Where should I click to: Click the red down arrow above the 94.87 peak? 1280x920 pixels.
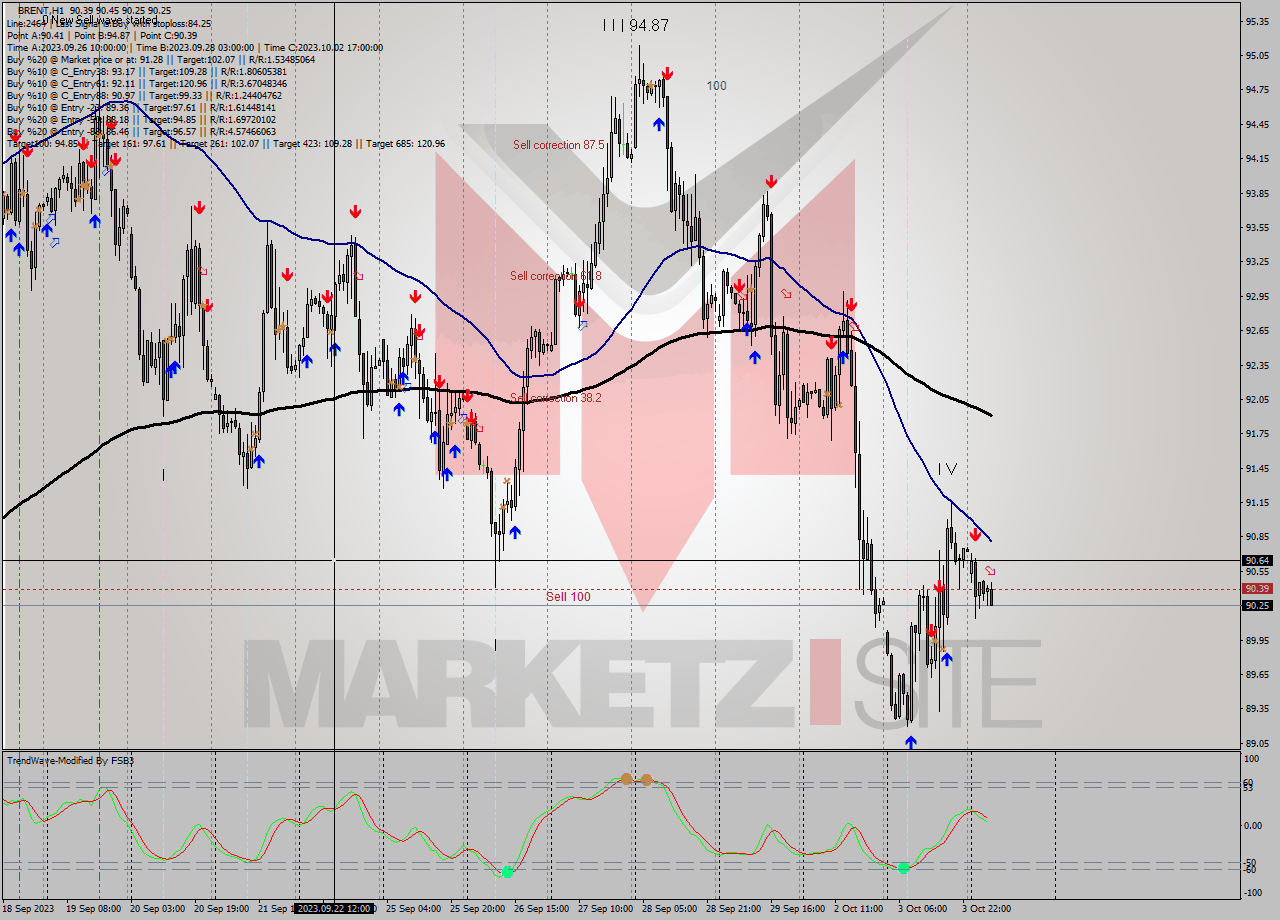666,74
